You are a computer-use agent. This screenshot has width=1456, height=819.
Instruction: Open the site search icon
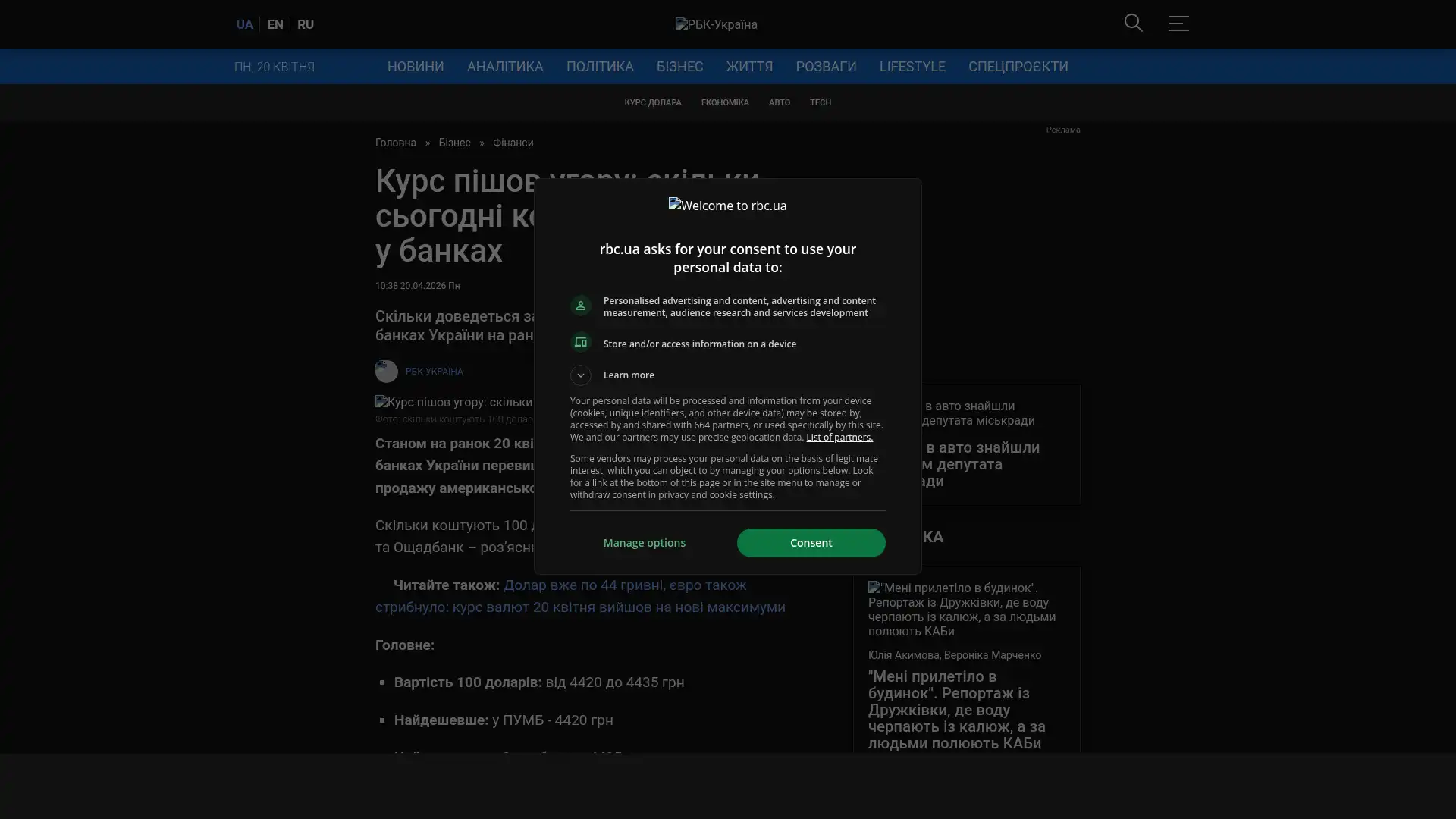tap(1133, 24)
